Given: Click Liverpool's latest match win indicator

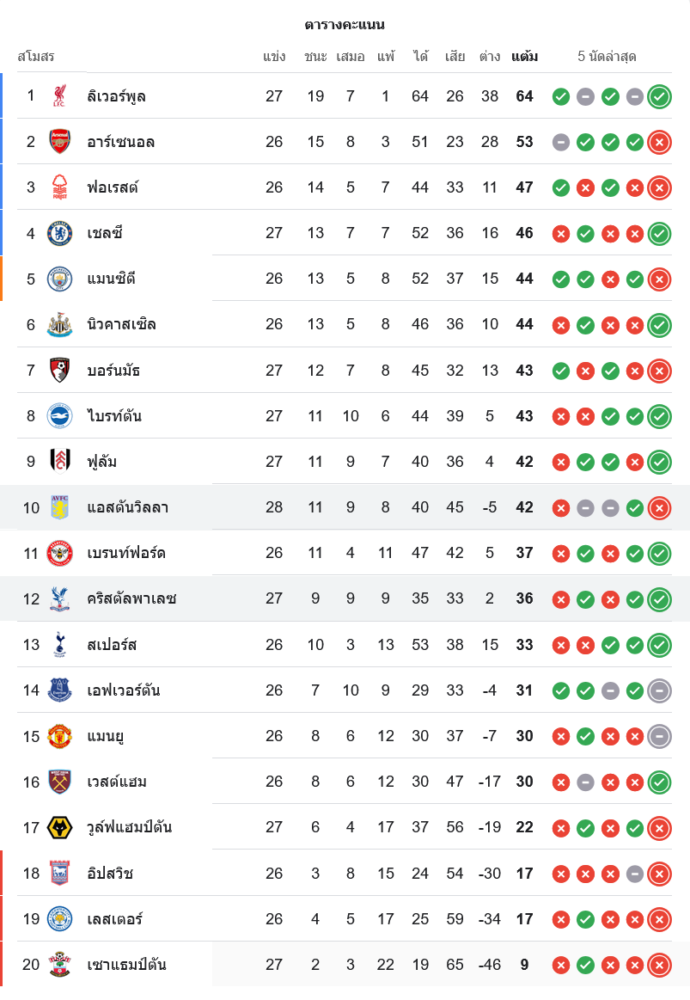Looking at the screenshot, I should click(659, 97).
